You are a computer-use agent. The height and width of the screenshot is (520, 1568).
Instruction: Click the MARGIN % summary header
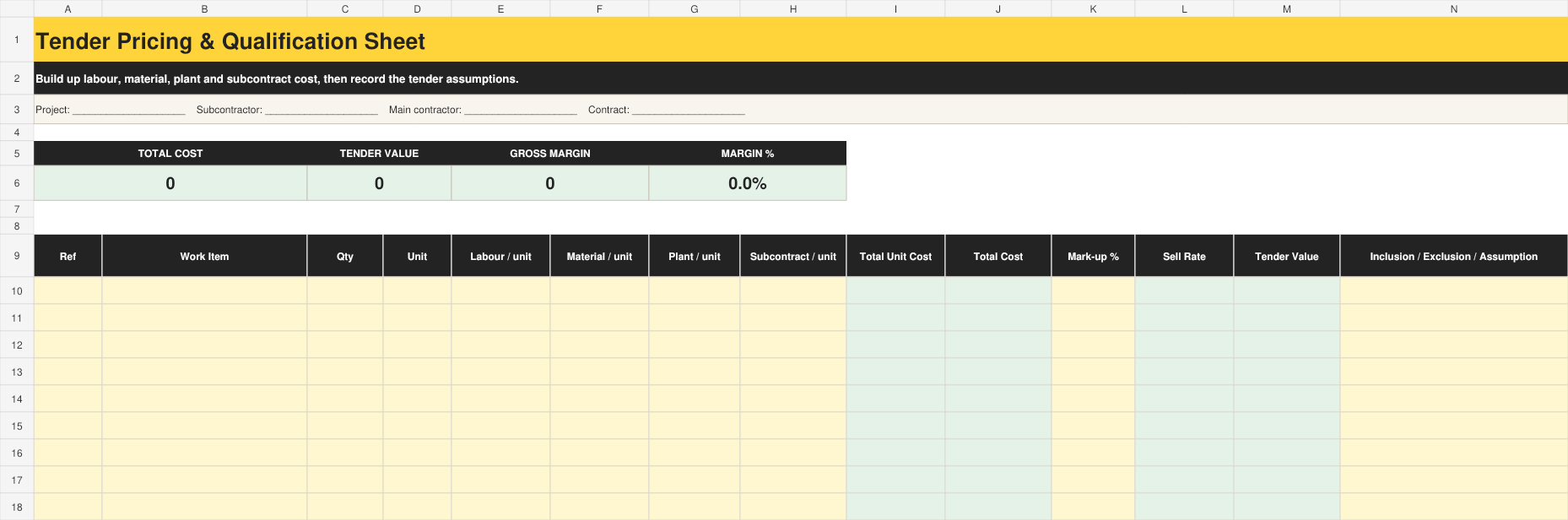[748, 154]
